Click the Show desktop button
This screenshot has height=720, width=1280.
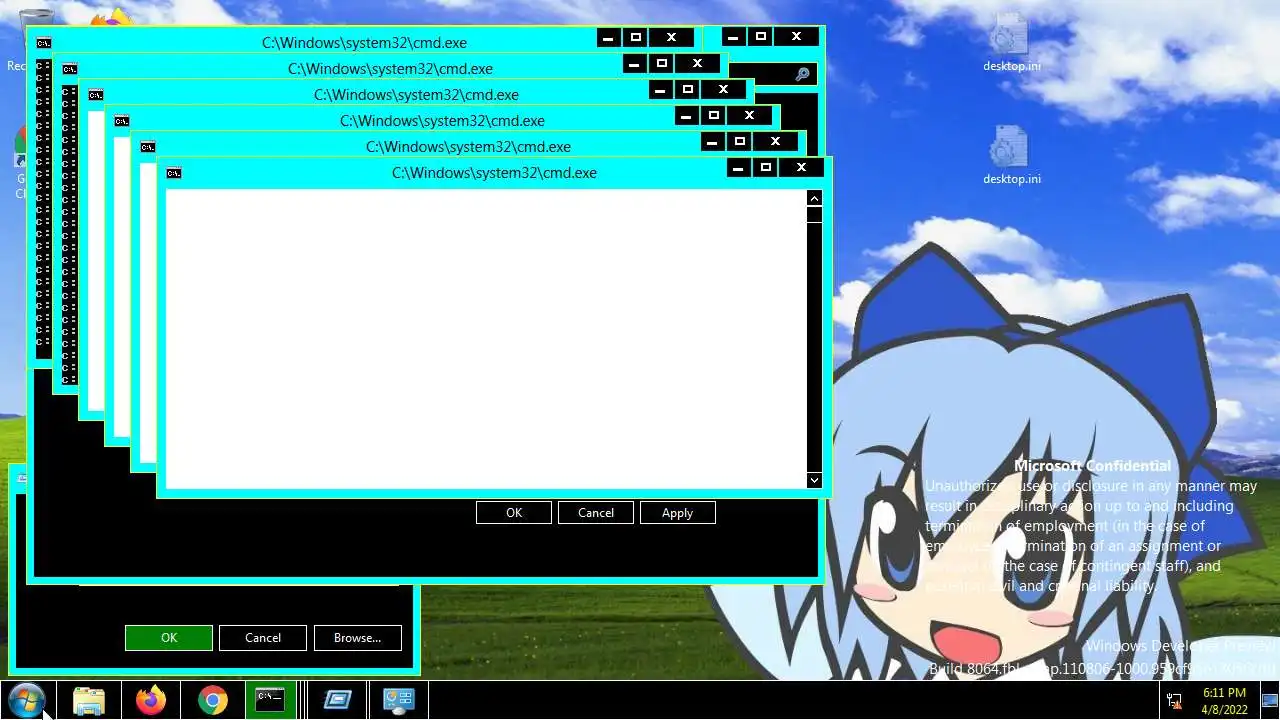(1270, 700)
